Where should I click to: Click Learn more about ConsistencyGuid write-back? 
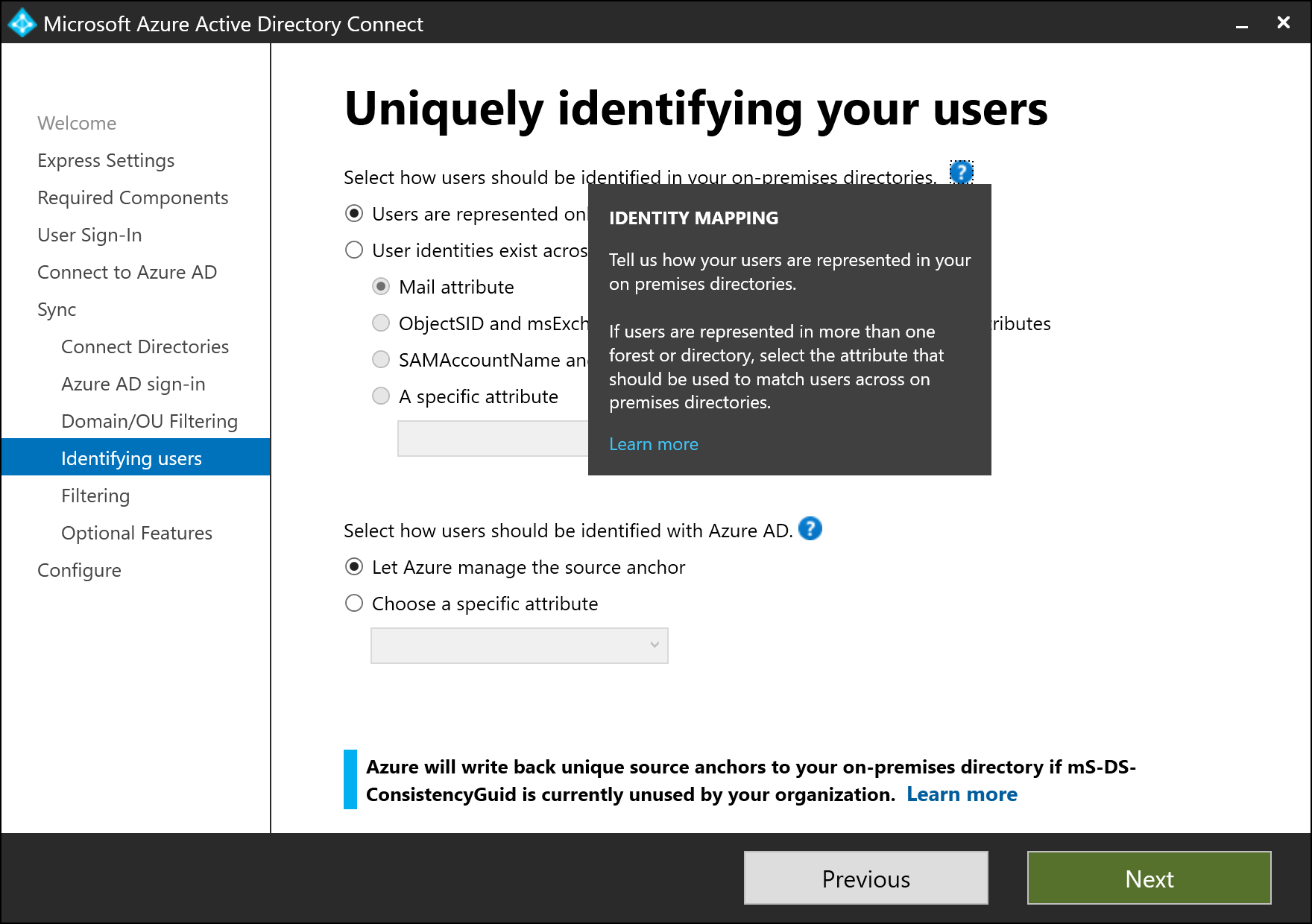pyautogui.click(x=962, y=794)
